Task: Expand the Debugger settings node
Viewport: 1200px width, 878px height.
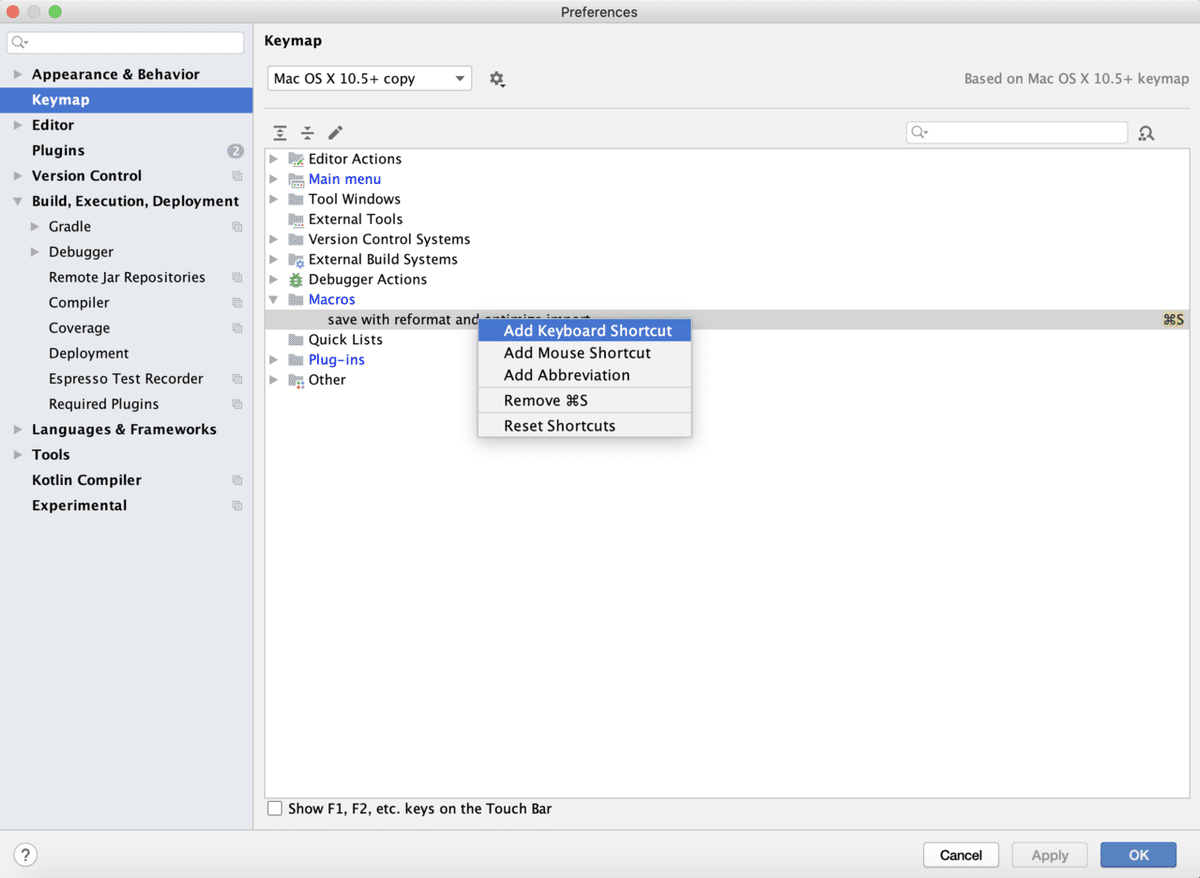Action: point(35,252)
